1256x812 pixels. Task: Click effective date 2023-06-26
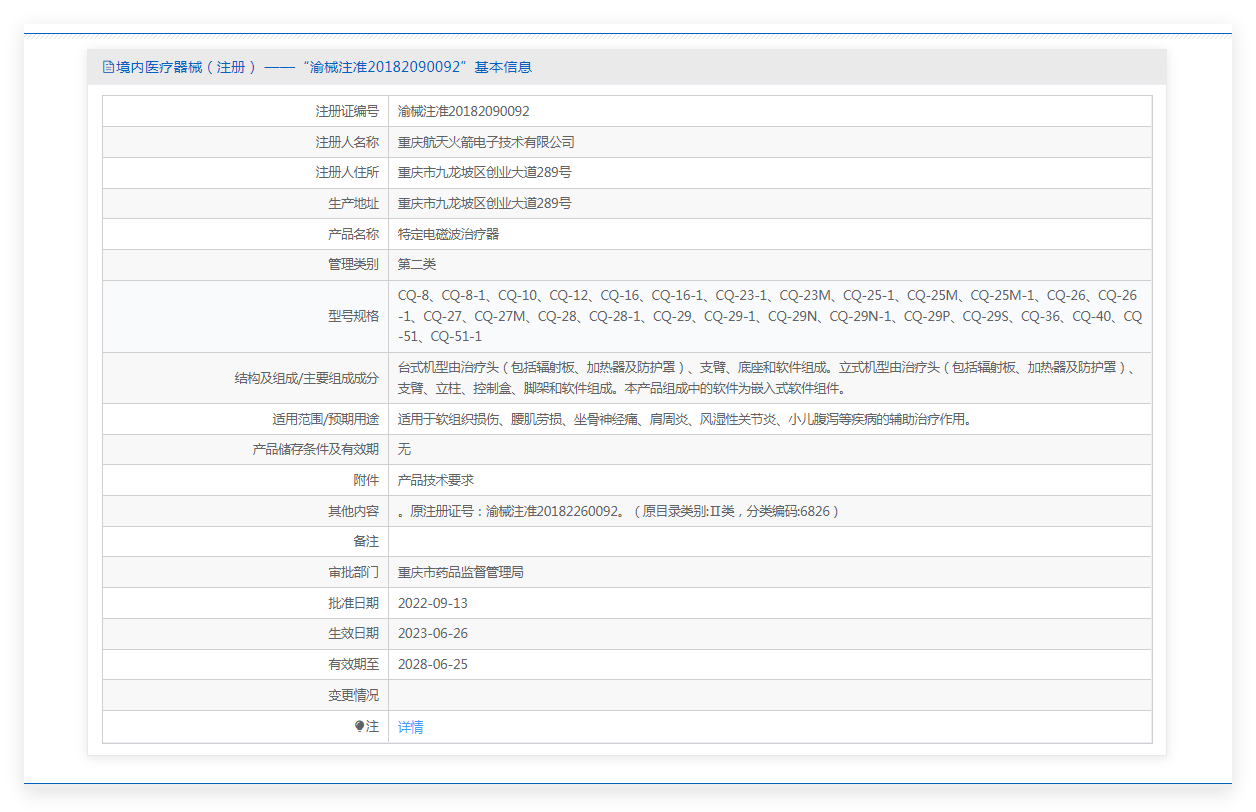click(432, 633)
